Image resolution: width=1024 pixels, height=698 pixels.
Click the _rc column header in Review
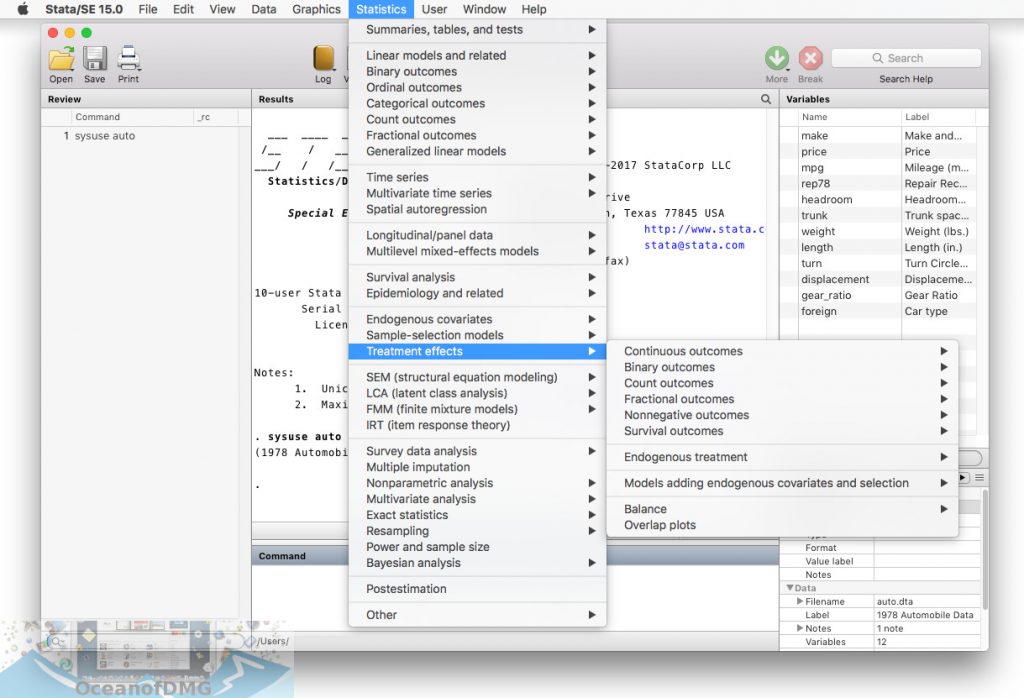[216, 117]
